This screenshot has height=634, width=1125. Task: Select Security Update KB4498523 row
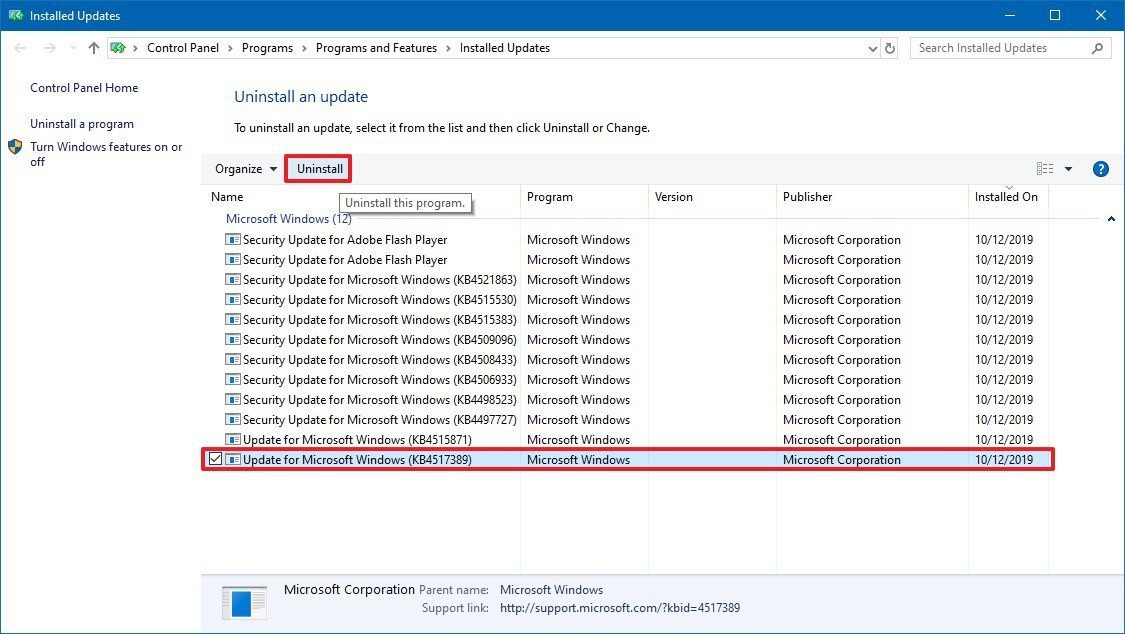[x=629, y=400]
